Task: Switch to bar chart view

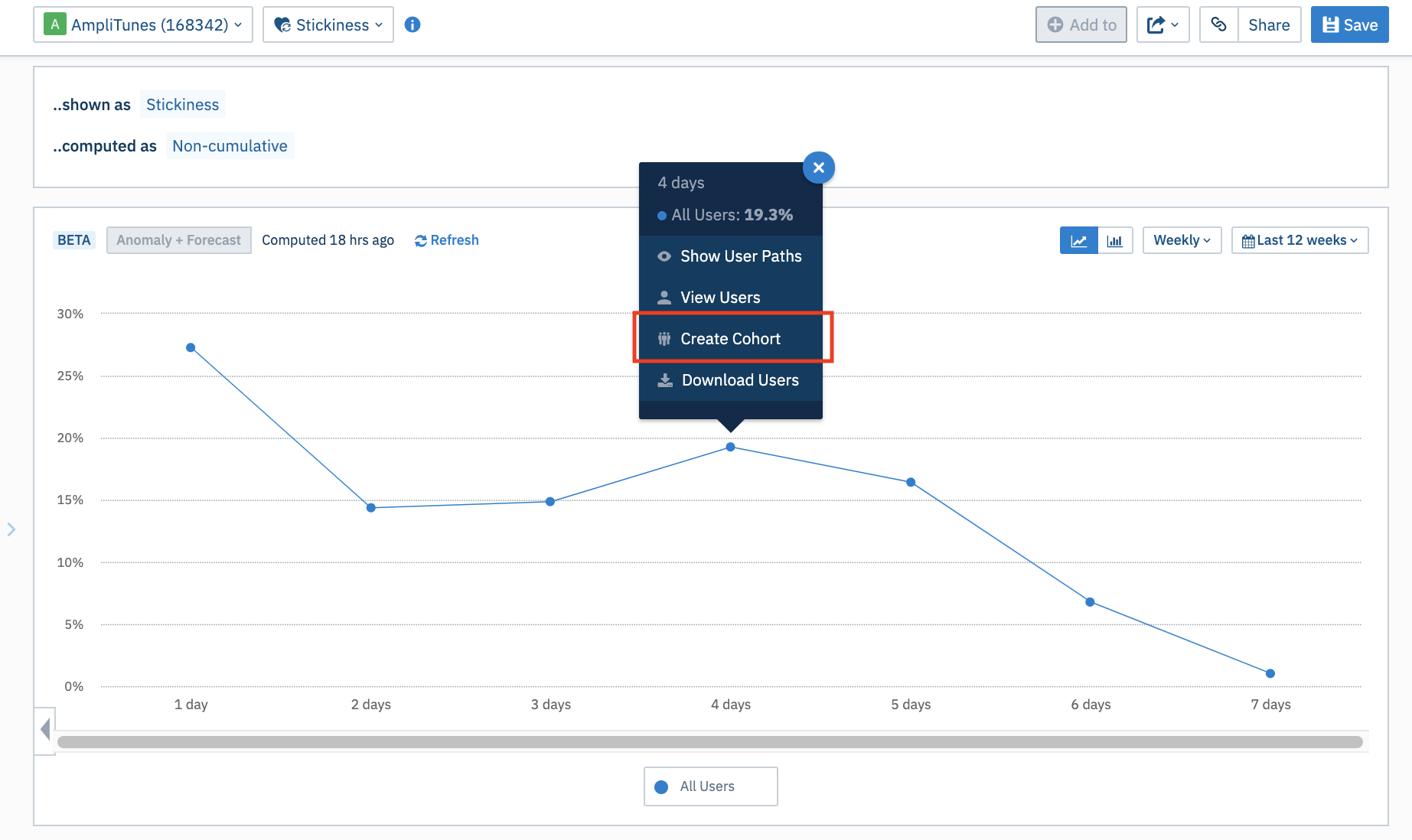Action: [1115, 240]
